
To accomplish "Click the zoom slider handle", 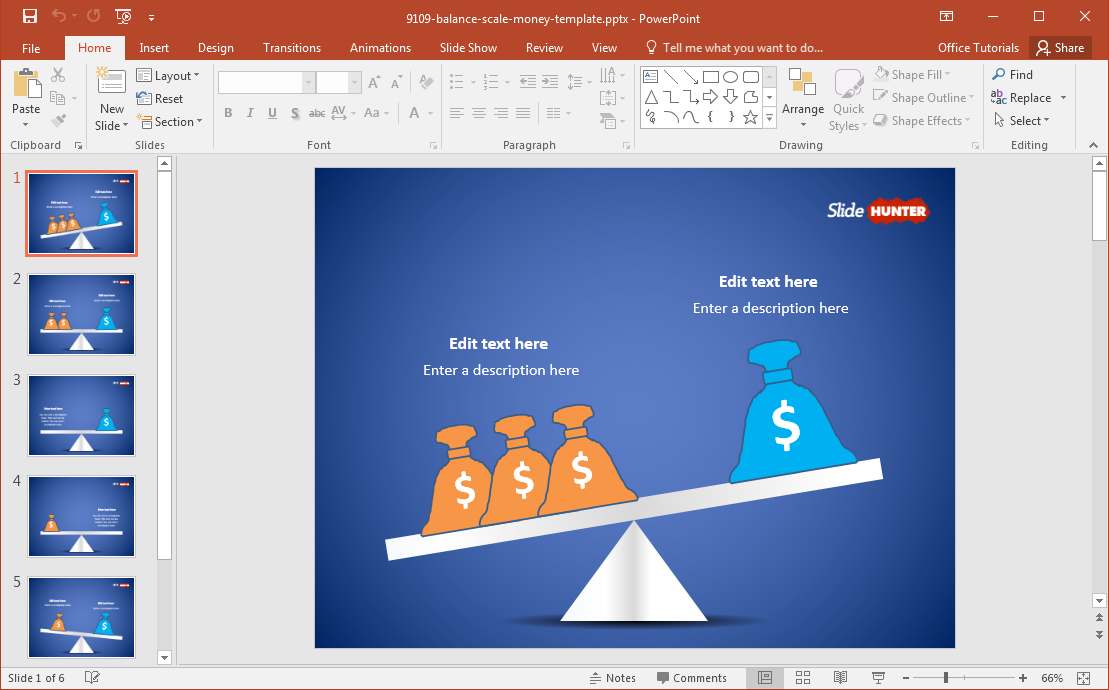I will [946, 678].
